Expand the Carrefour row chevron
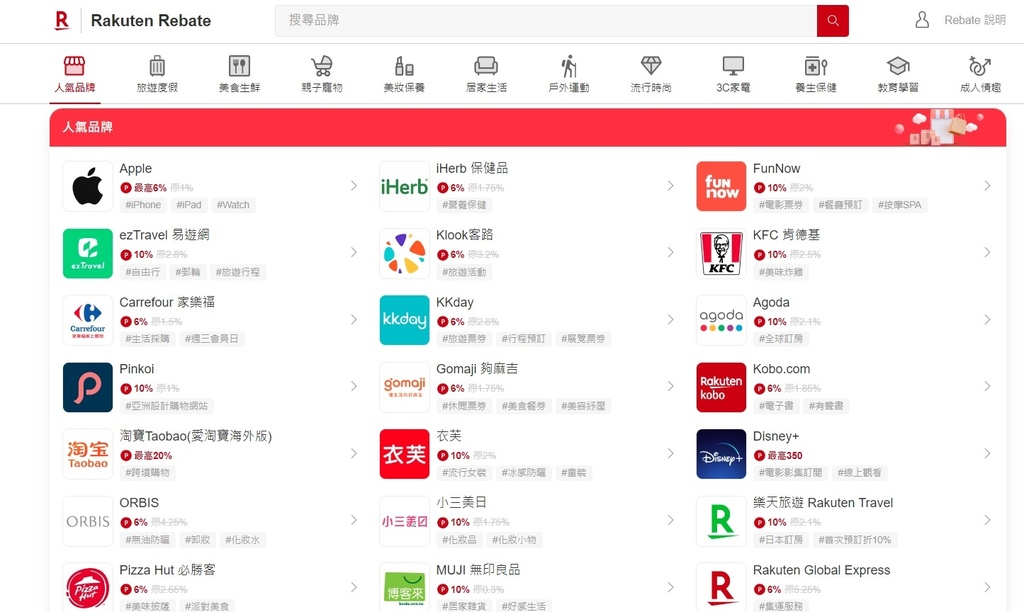Screen dimensions: 1024x612 point(353,319)
